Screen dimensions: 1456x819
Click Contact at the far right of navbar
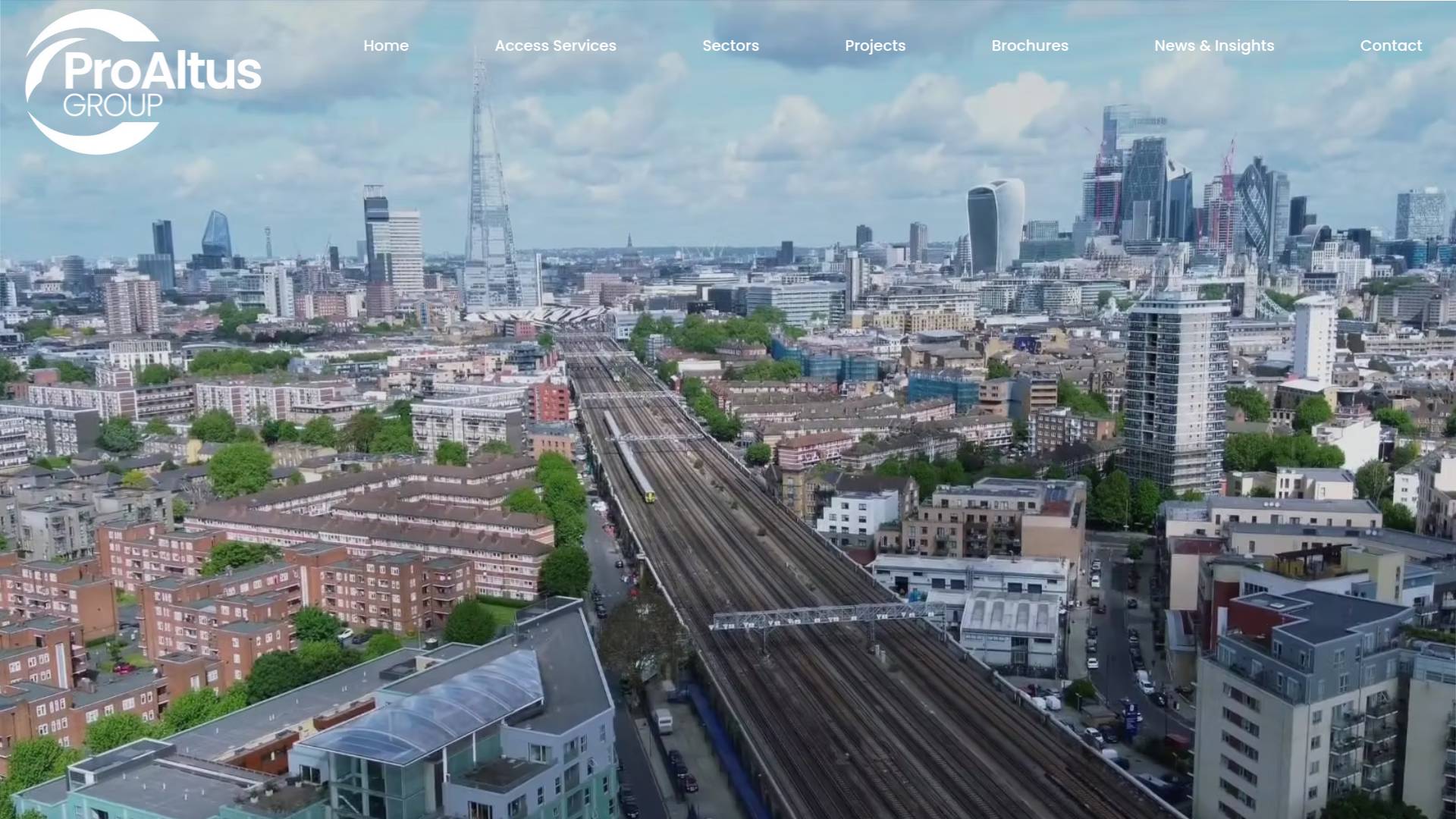tap(1391, 45)
